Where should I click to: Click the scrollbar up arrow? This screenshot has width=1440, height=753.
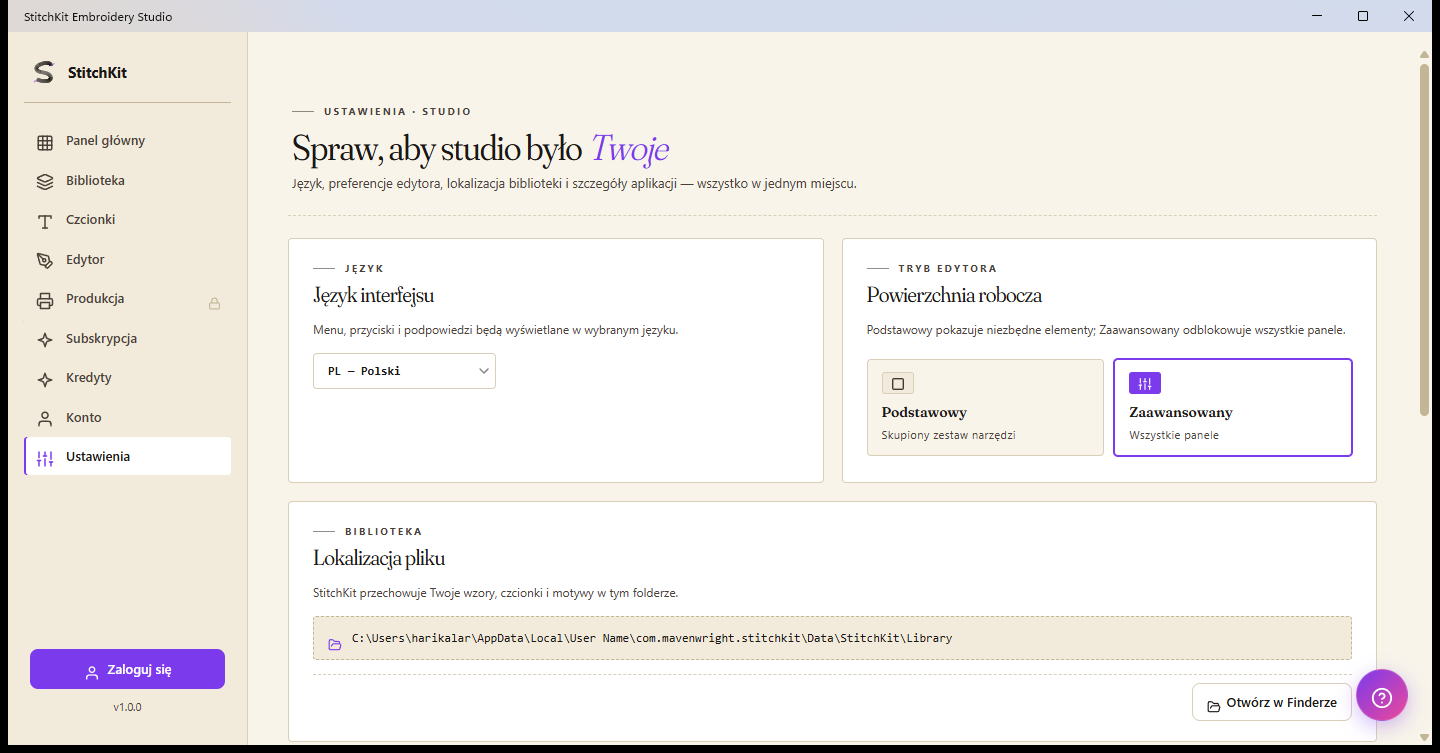pyautogui.click(x=1424, y=54)
